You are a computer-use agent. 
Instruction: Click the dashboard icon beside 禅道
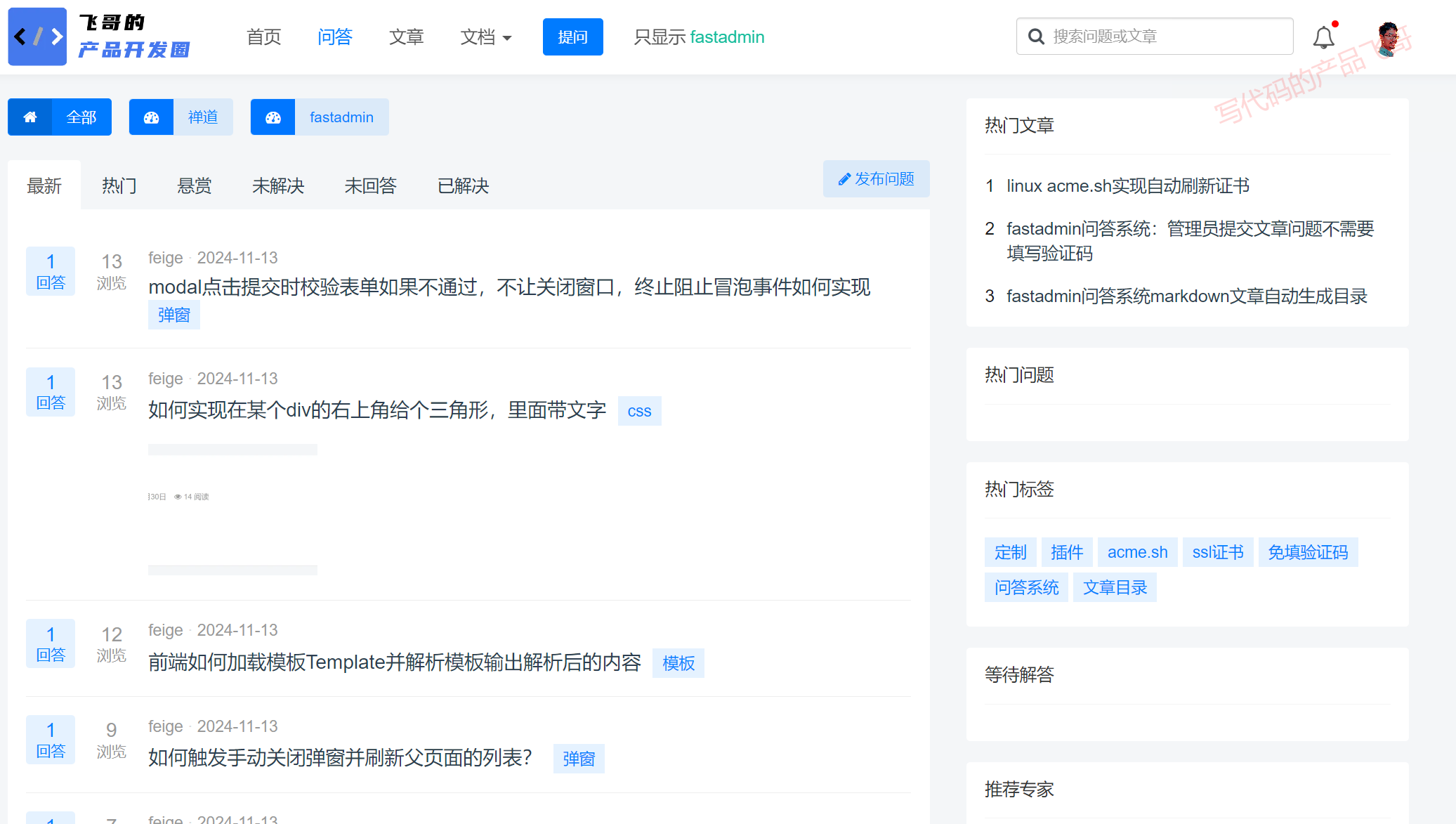point(151,117)
